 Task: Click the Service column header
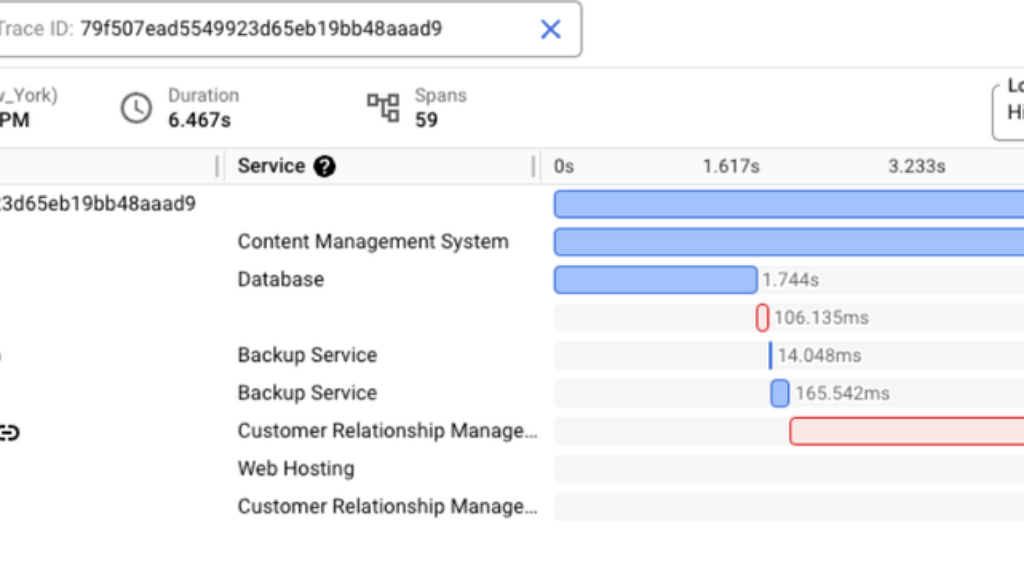(271, 167)
